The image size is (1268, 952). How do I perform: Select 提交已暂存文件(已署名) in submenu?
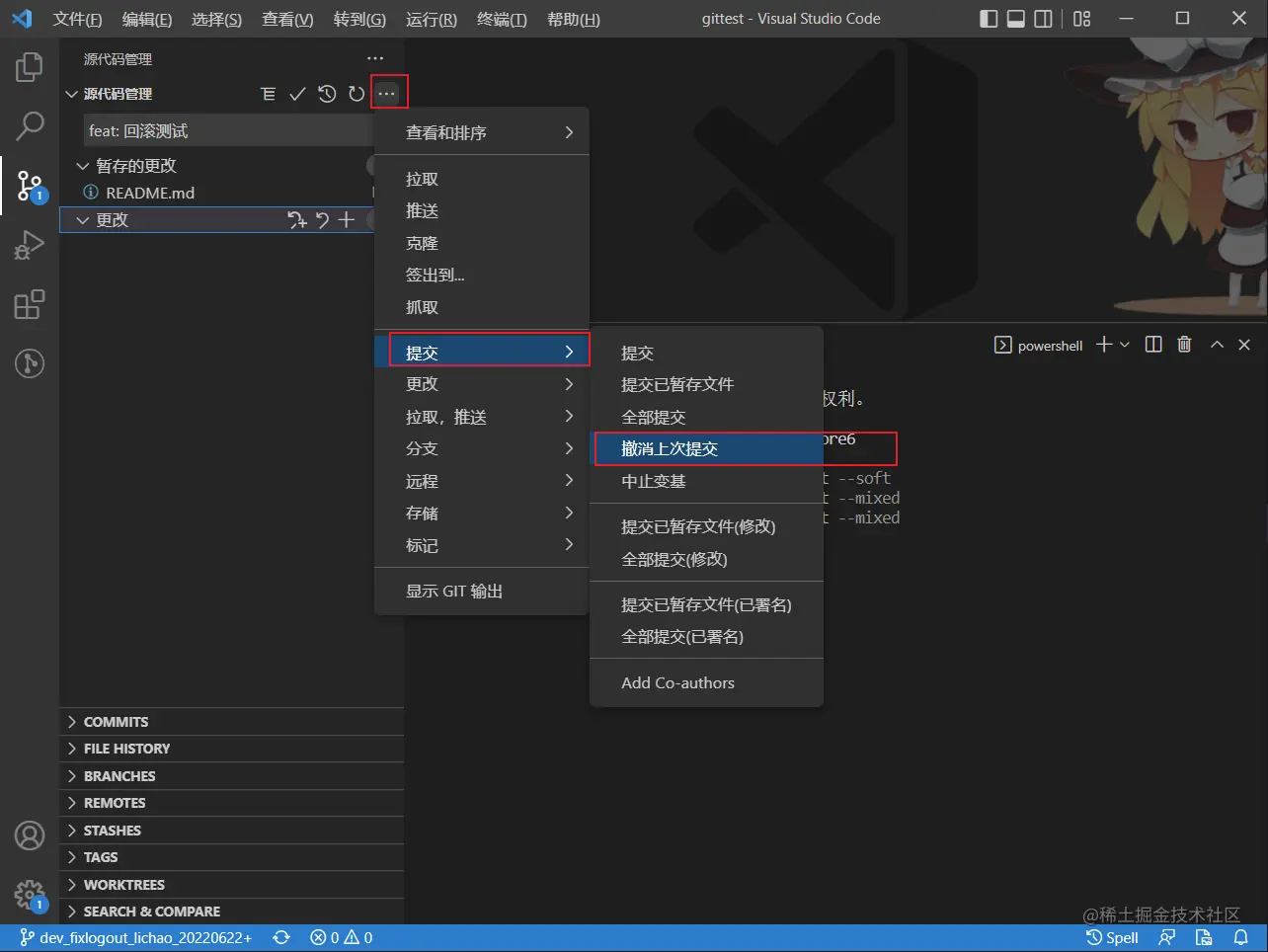coord(706,604)
